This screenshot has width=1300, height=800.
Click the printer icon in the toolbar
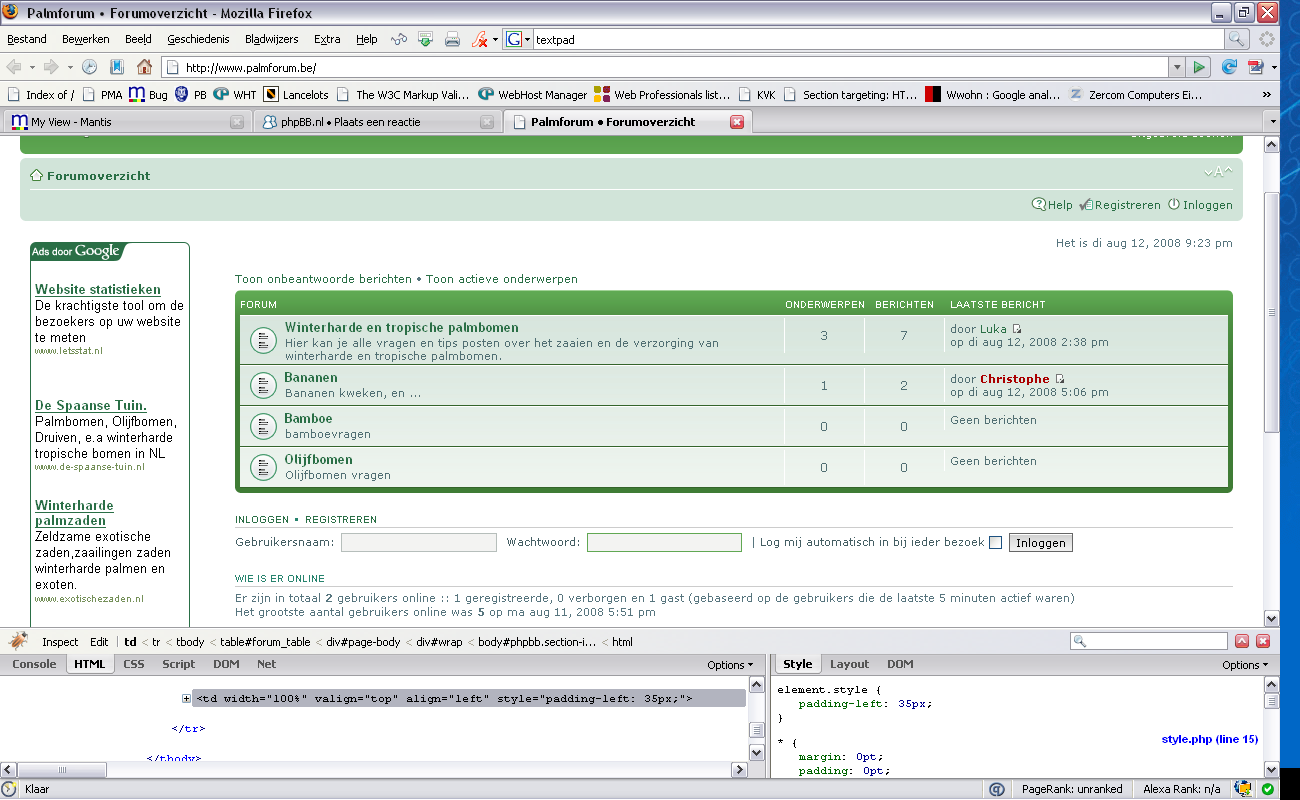[452, 39]
